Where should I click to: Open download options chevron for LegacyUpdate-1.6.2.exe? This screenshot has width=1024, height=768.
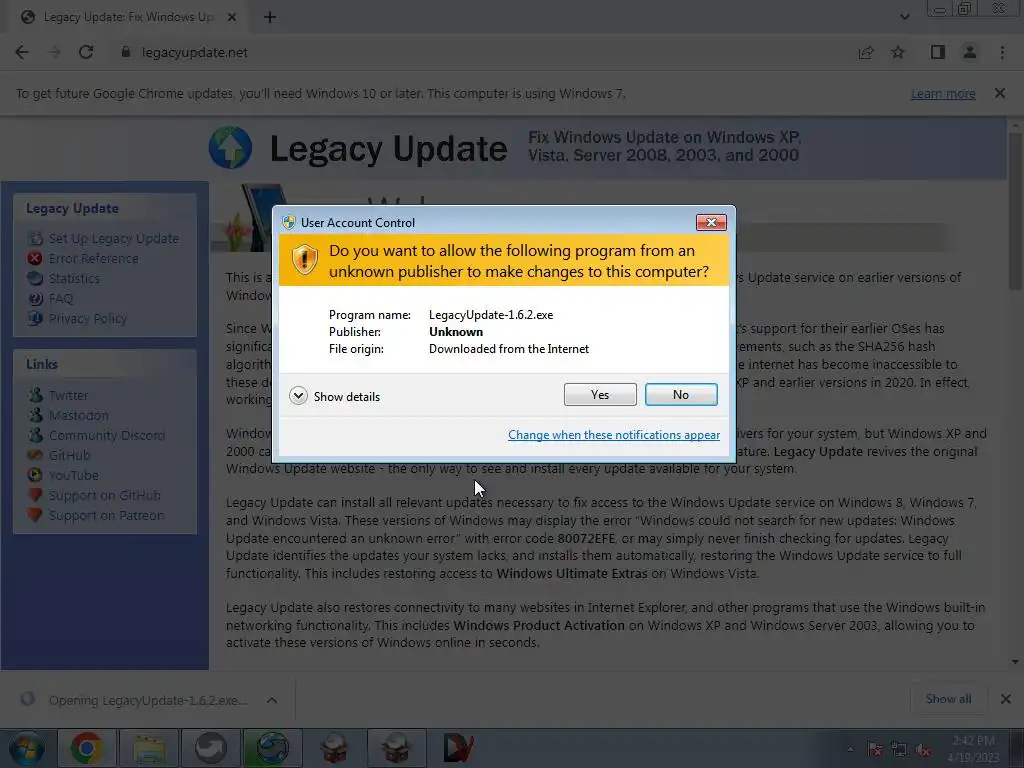click(x=272, y=700)
